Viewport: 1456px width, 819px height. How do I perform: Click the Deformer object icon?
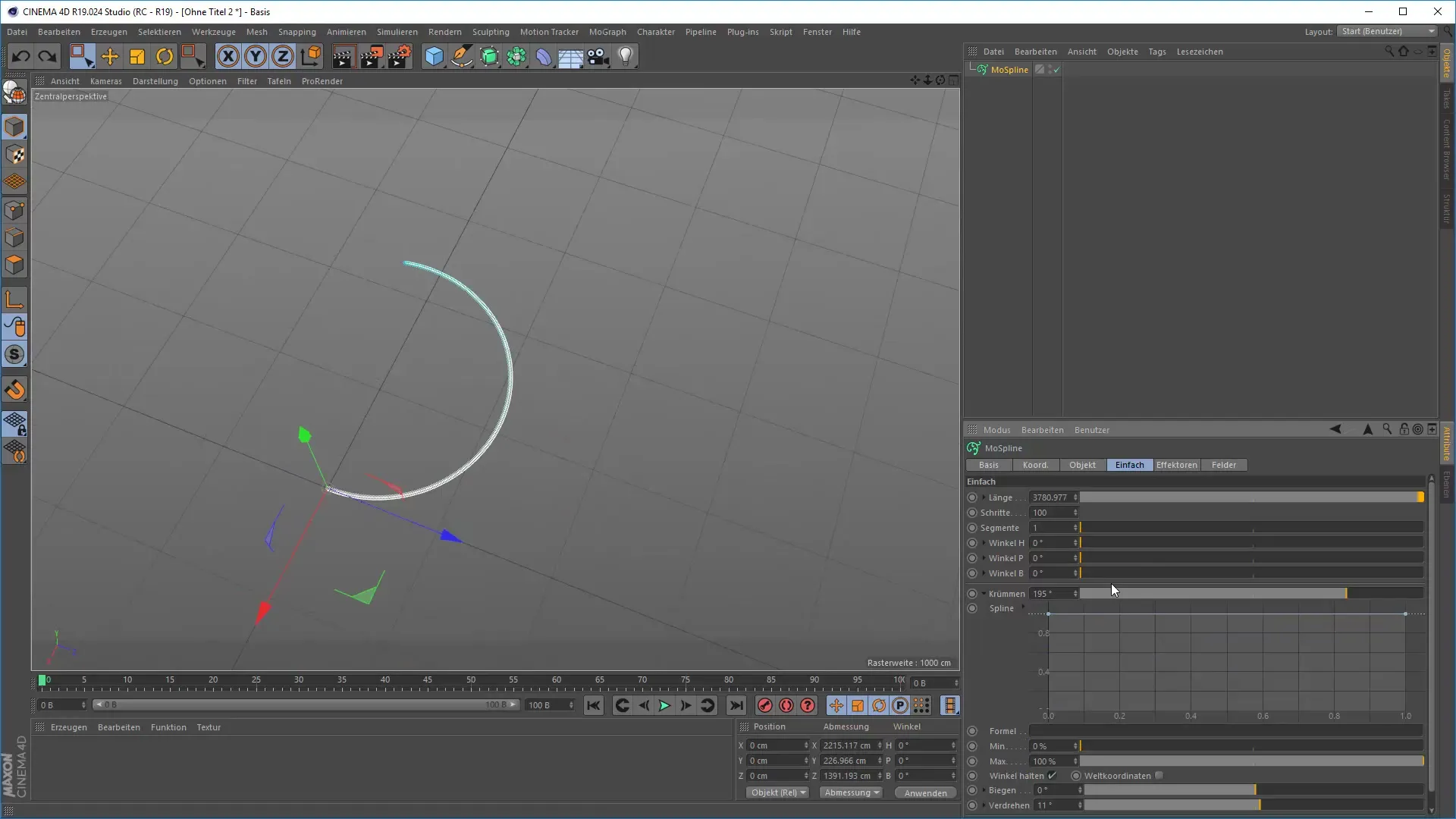pyautogui.click(x=544, y=56)
